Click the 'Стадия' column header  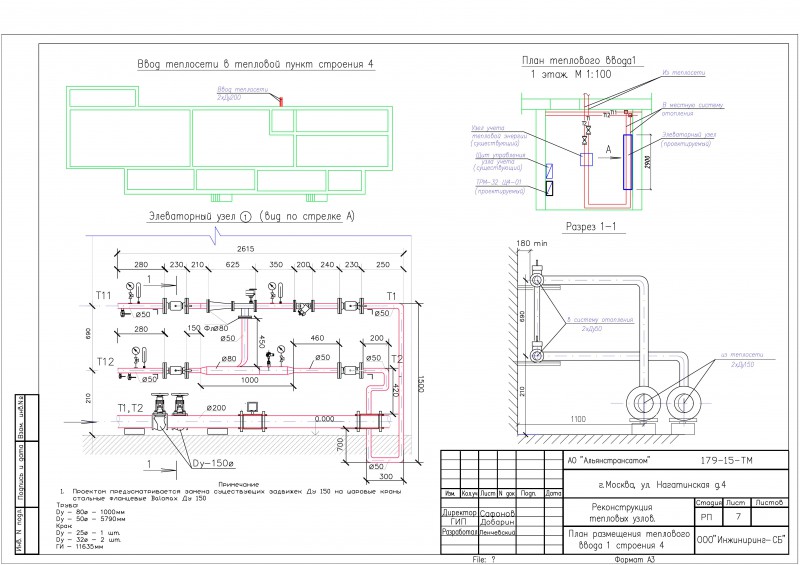point(708,503)
